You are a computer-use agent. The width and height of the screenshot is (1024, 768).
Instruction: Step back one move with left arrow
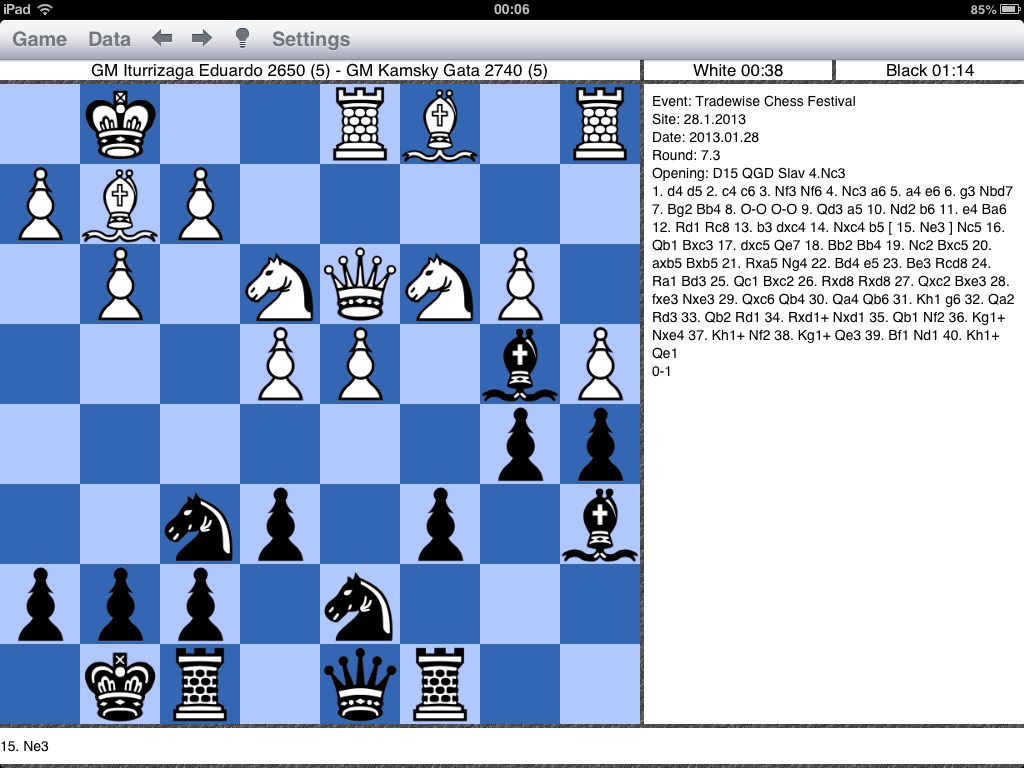pos(162,39)
